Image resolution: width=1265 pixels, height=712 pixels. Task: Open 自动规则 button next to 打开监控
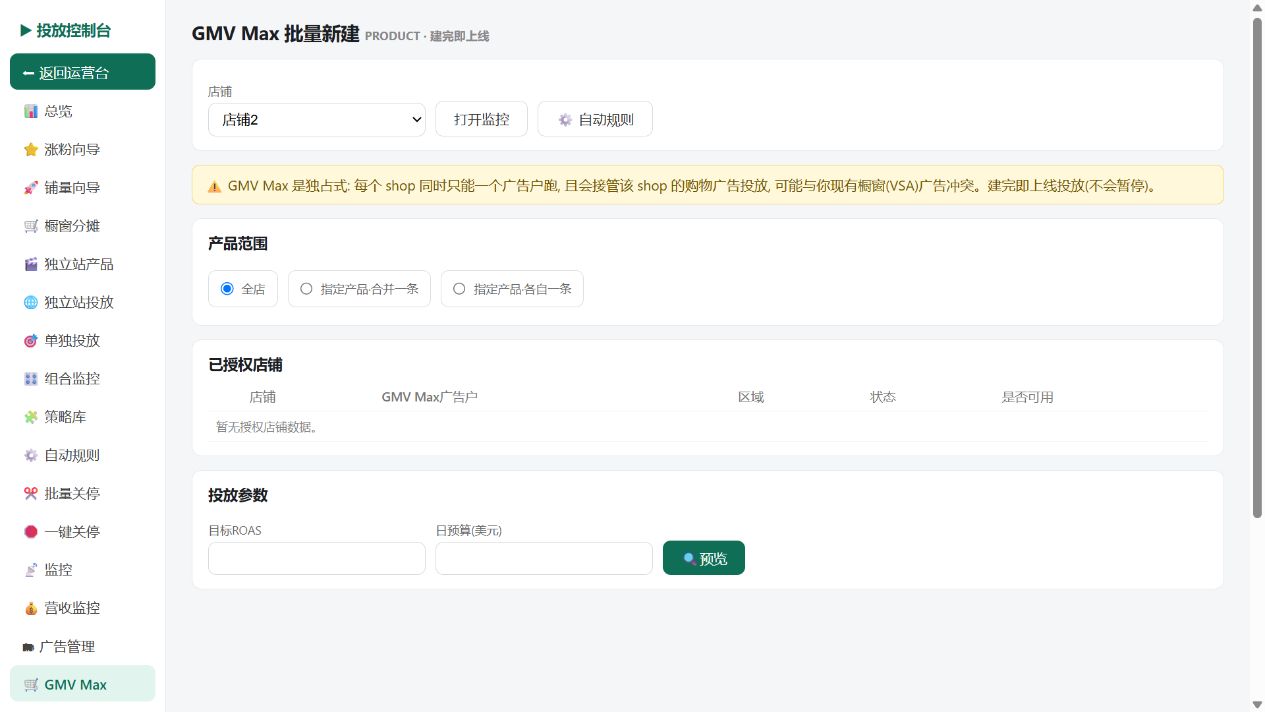tap(595, 119)
